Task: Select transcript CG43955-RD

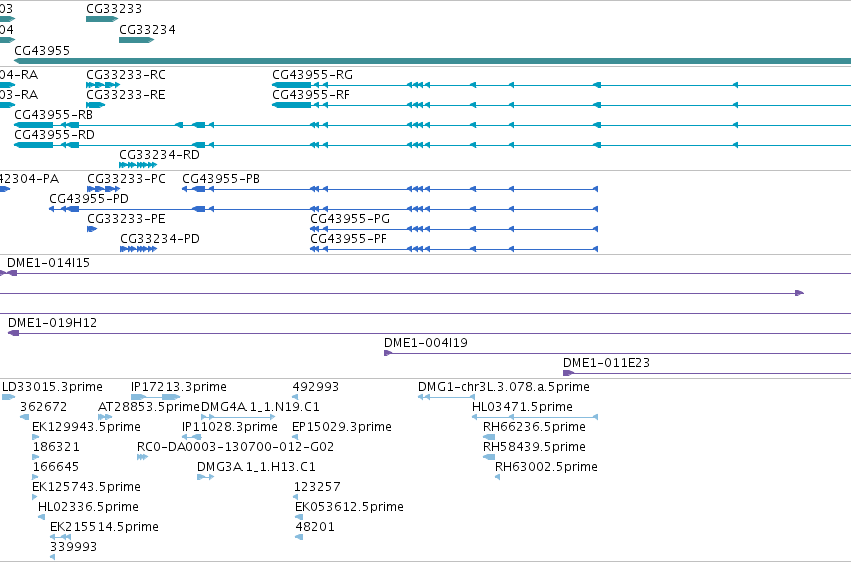Action: click(x=54, y=134)
